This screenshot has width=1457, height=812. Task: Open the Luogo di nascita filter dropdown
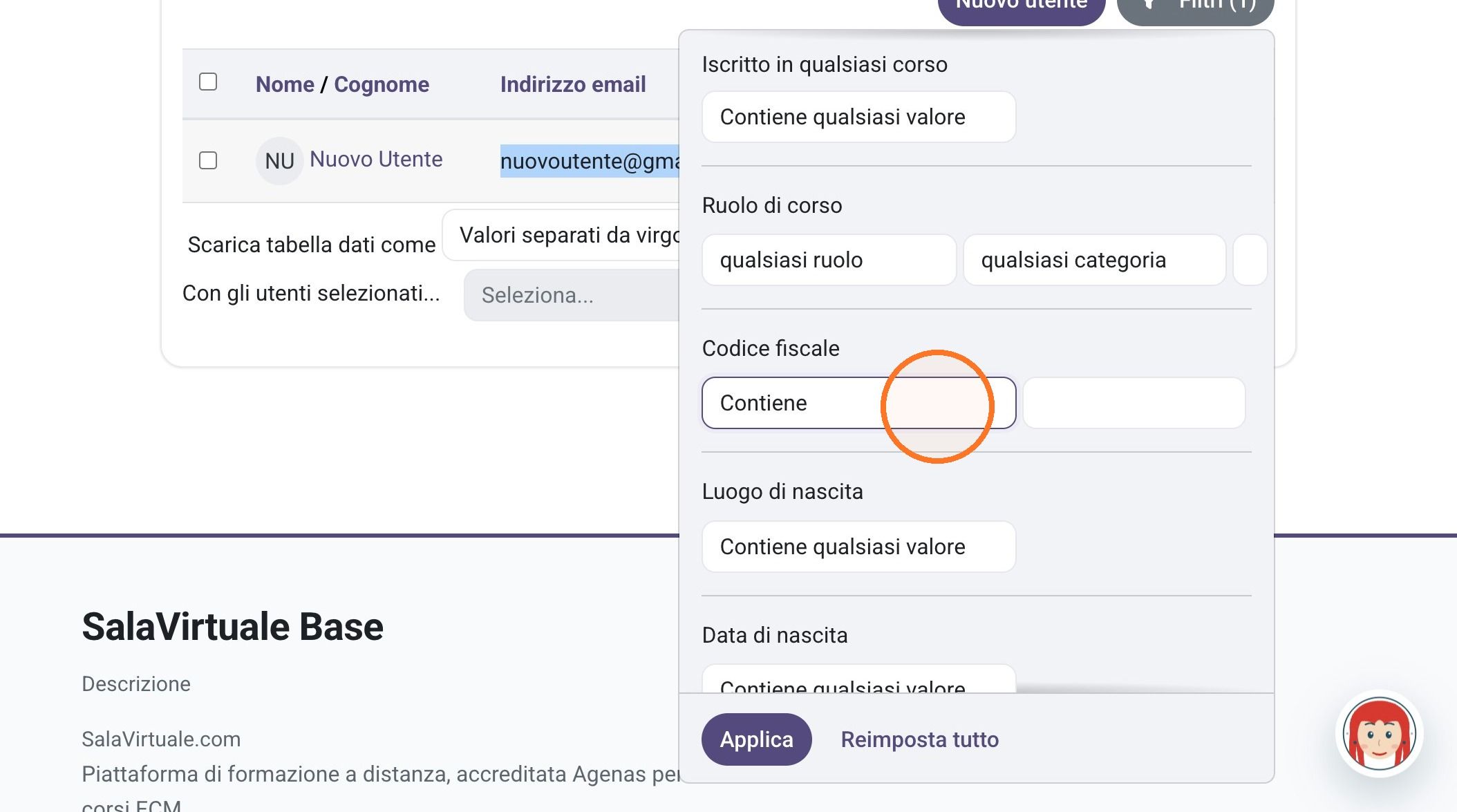pos(858,547)
